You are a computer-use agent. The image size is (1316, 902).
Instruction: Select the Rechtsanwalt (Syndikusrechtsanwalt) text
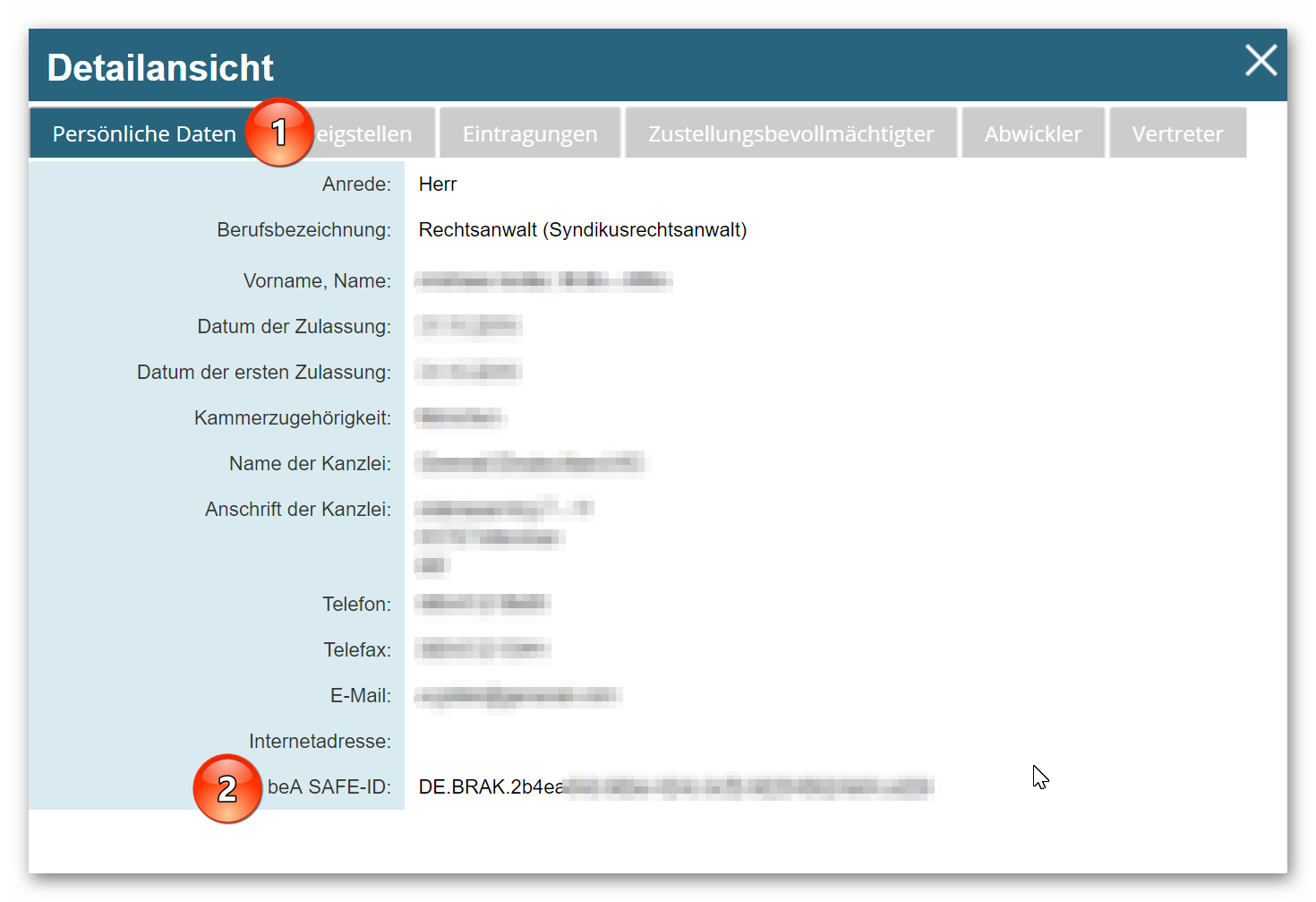pos(582,230)
